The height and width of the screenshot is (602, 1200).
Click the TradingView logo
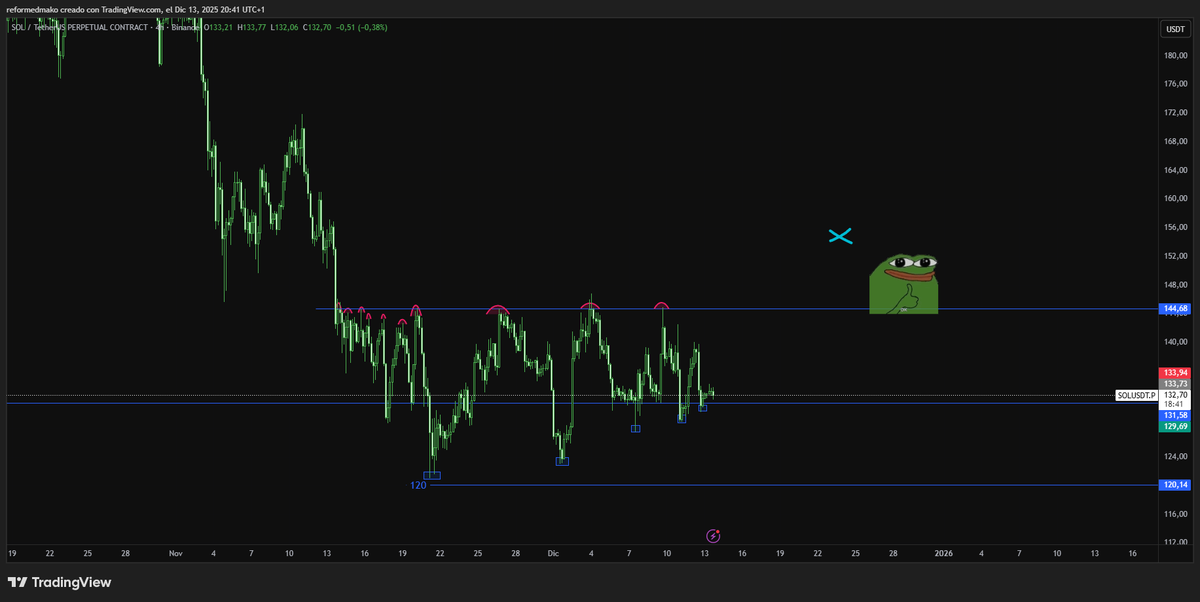tap(59, 582)
